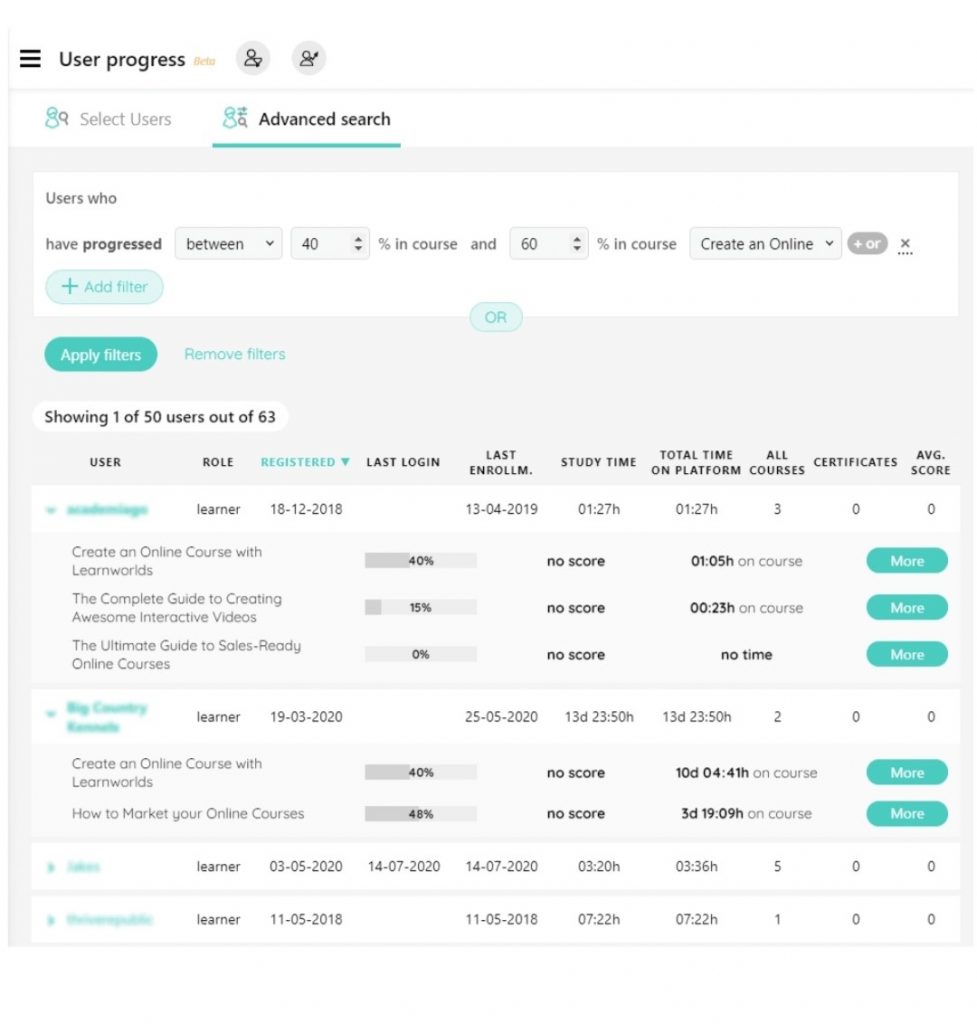Click the first user icon beside Beta

pyautogui.click(x=253, y=58)
